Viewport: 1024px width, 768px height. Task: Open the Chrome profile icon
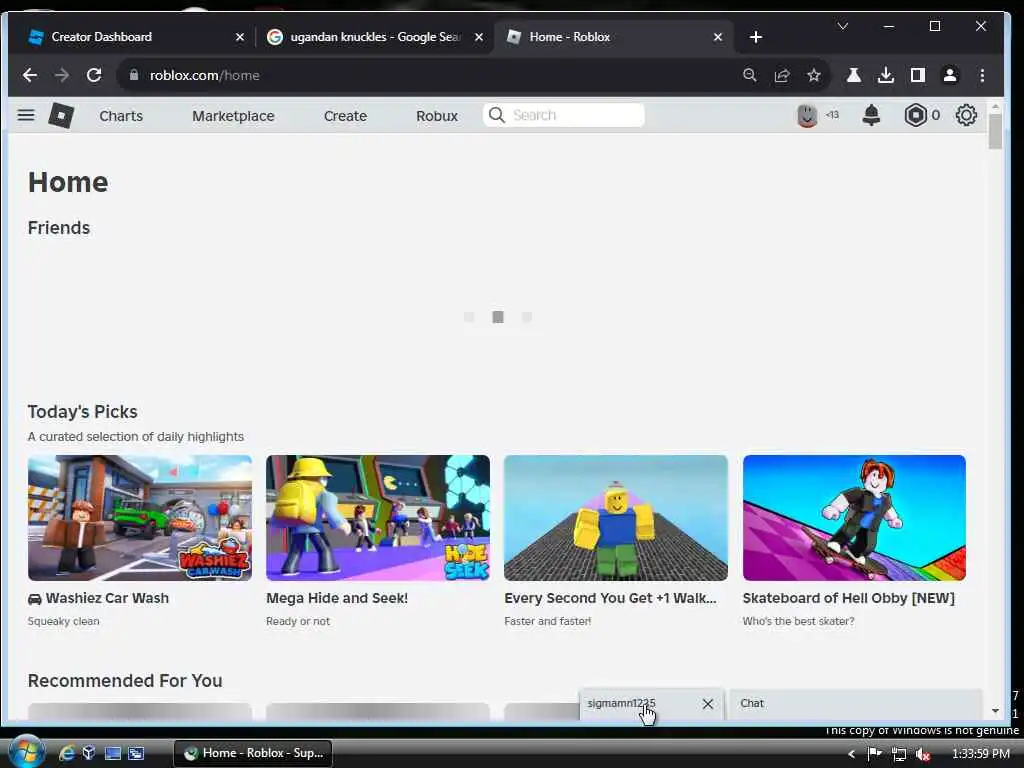(950, 75)
